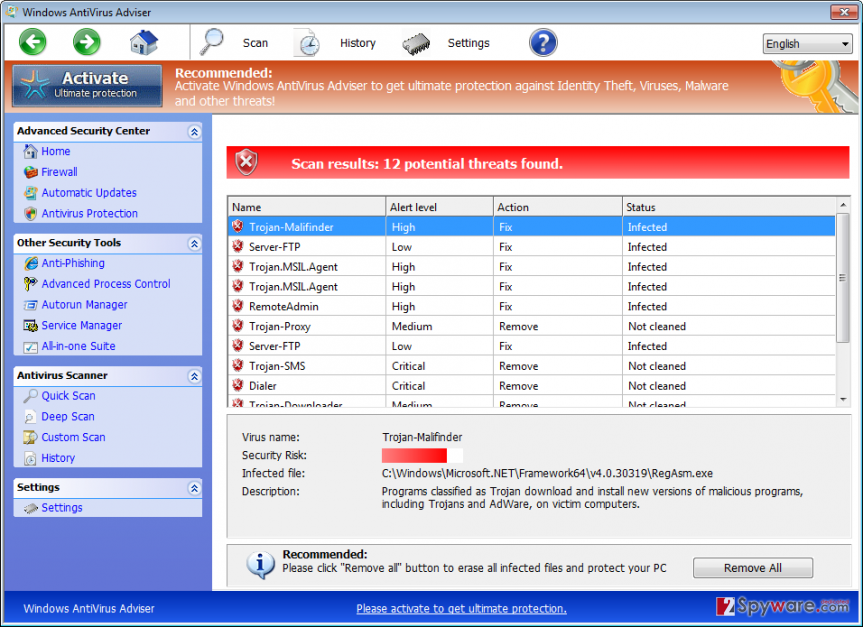Open the History toolbar item
The height and width of the screenshot is (627, 863).
click(358, 43)
